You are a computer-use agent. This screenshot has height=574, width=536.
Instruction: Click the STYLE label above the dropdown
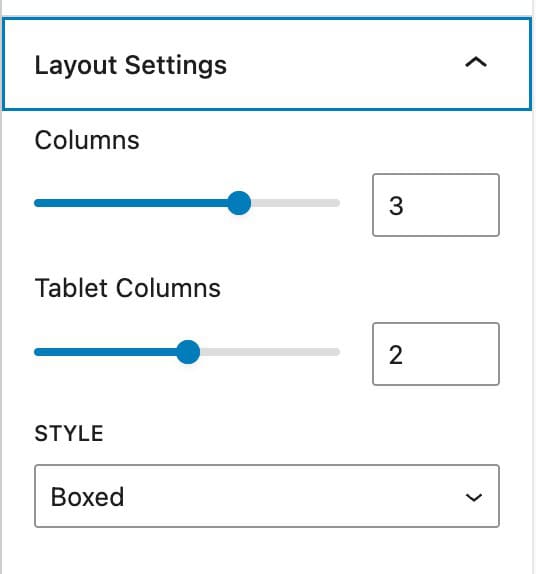pos(69,433)
